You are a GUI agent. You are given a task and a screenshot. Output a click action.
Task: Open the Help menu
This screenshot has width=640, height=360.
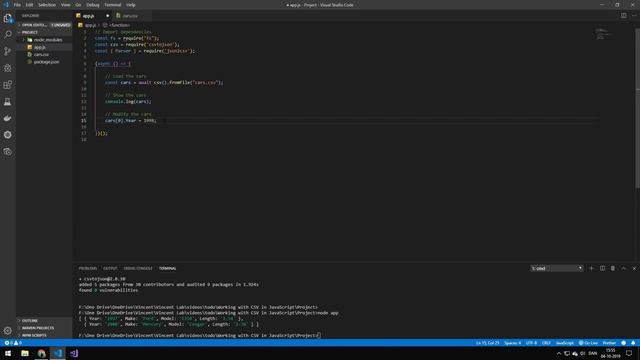point(131,5)
